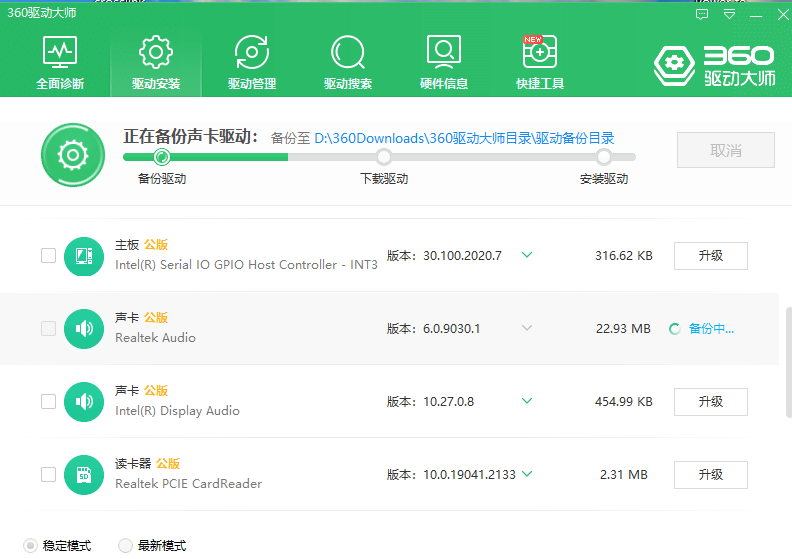Expand version dropdown for 30.100.2020.7

tap(527, 255)
